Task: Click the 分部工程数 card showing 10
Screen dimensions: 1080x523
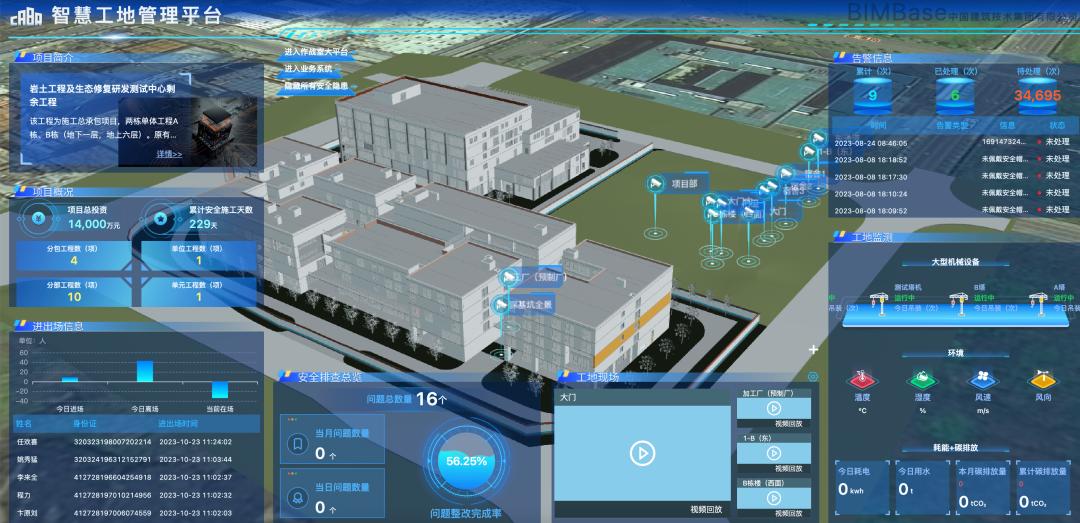Action: (73, 291)
